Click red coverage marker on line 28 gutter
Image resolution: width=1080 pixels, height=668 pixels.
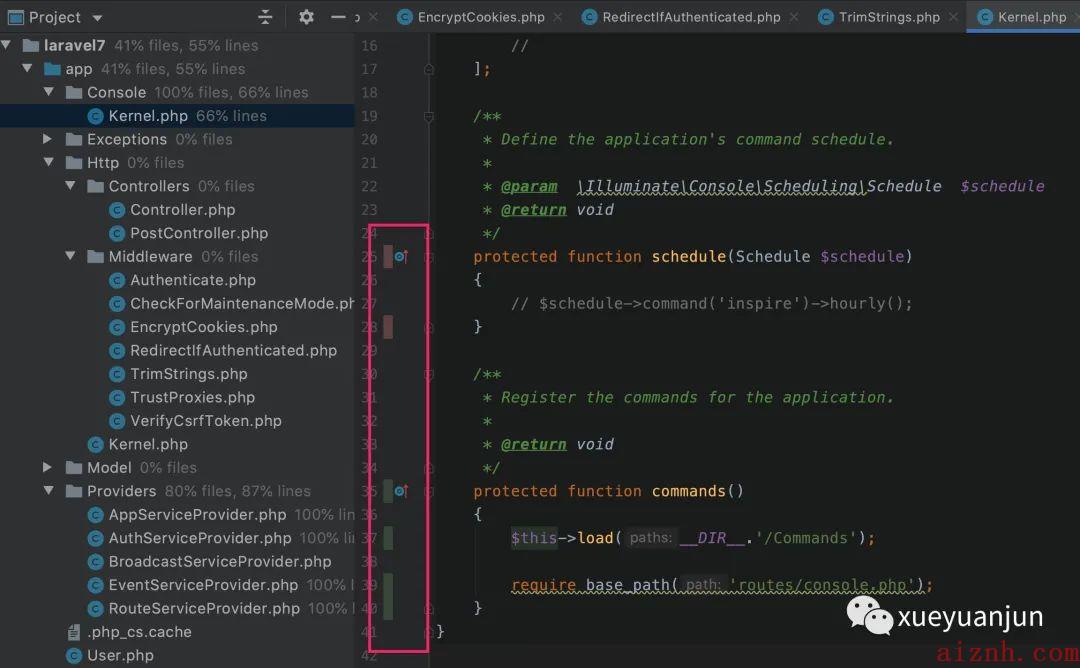[x=388, y=327]
